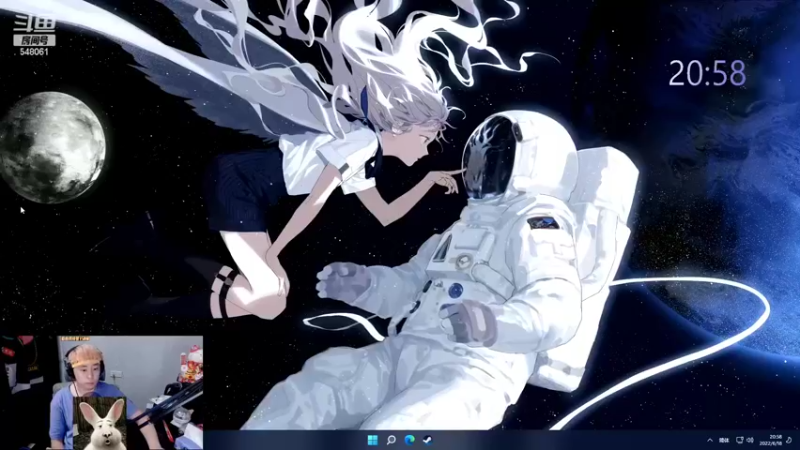Expand hidden system tray icons chevron
800x450 pixels.
710,440
